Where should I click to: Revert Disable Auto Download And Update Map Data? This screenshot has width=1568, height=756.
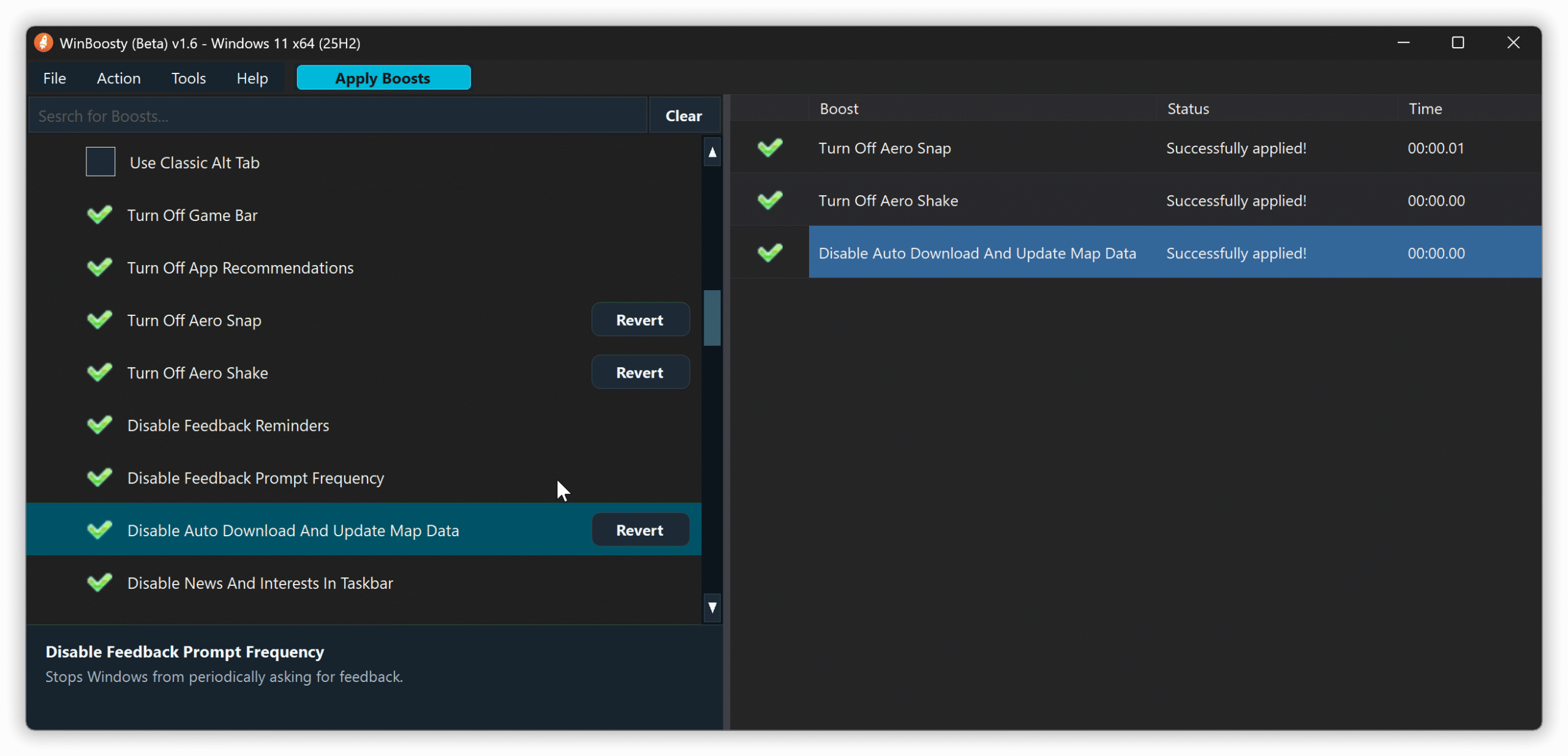coord(640,530)
